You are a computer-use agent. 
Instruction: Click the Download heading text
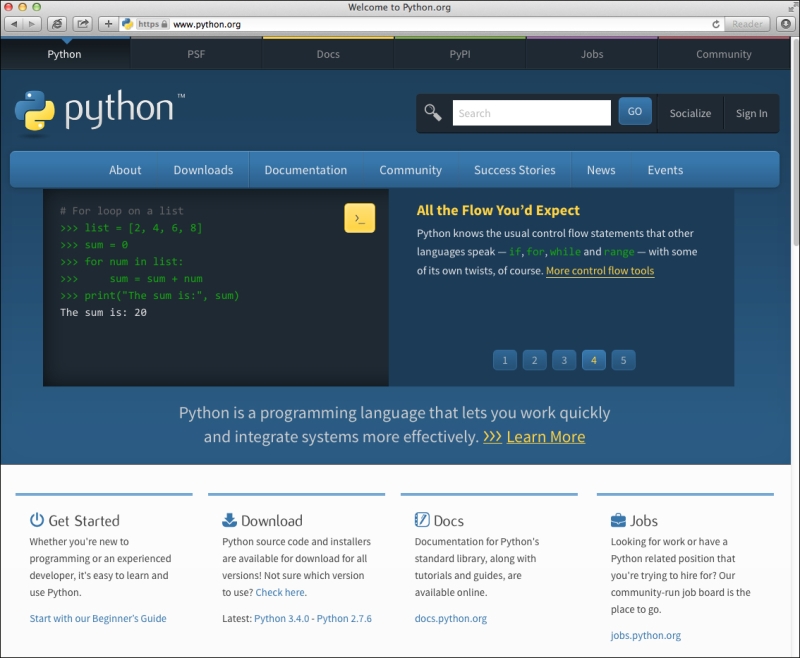[x=272, y=520]
